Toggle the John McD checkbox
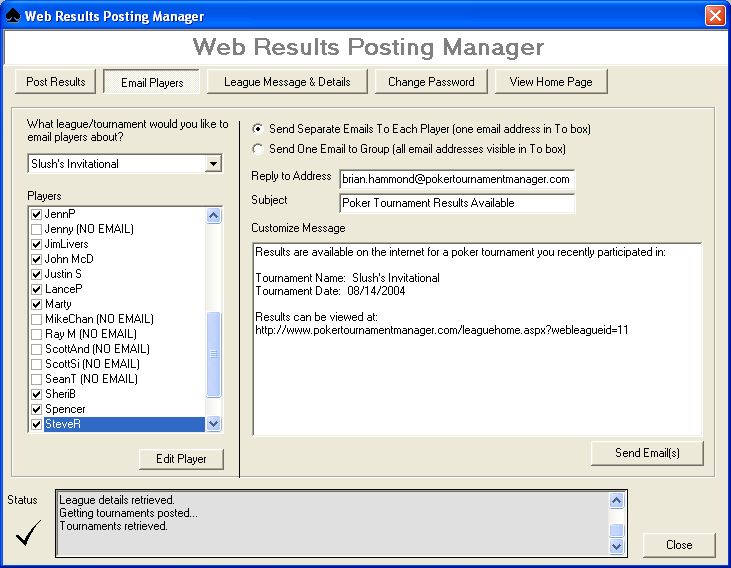The height and width of the screenshot is (568, 731). (36, 259)
